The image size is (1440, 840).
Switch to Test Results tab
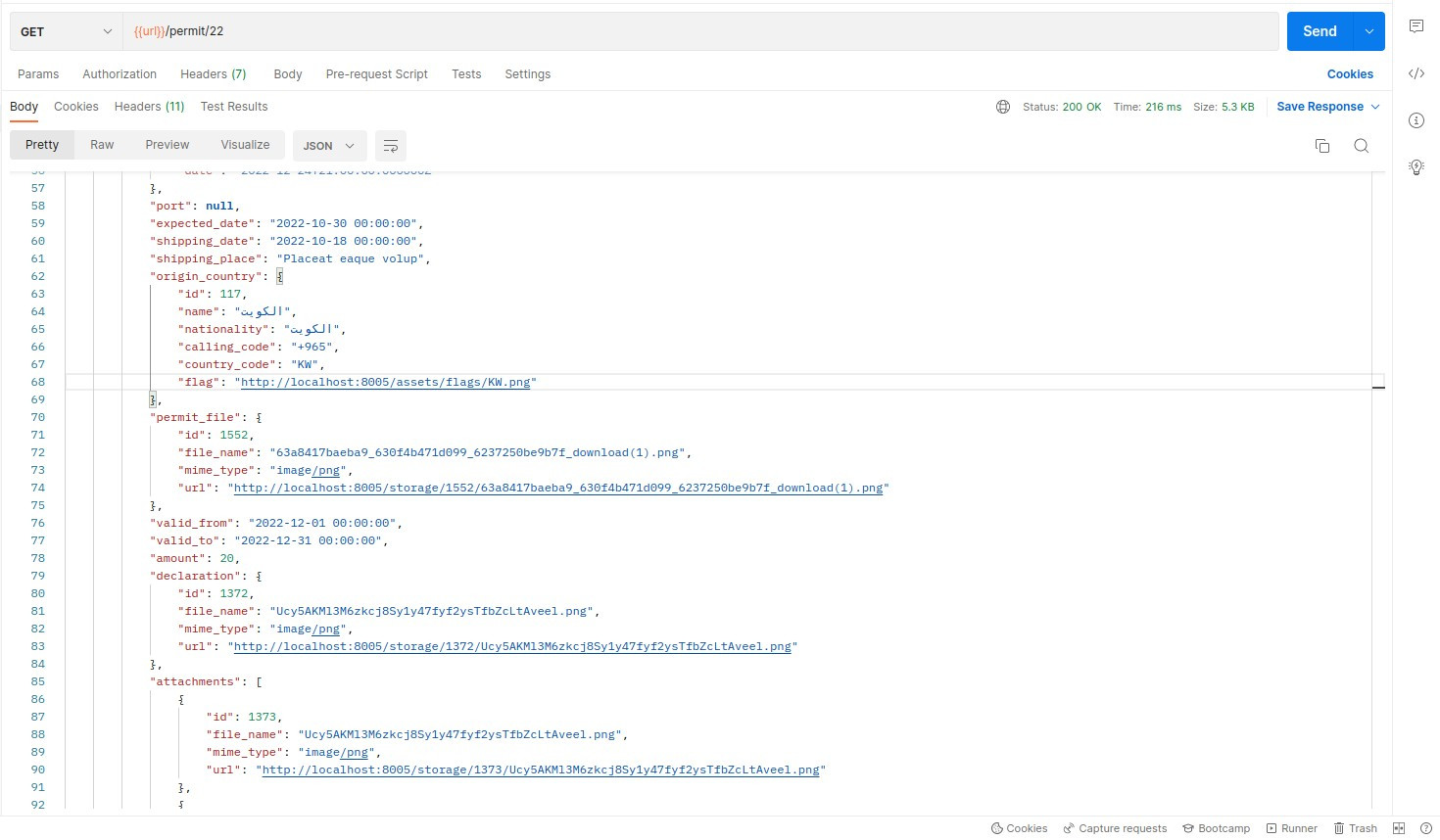pyautogui.click(x=234, y=107)
